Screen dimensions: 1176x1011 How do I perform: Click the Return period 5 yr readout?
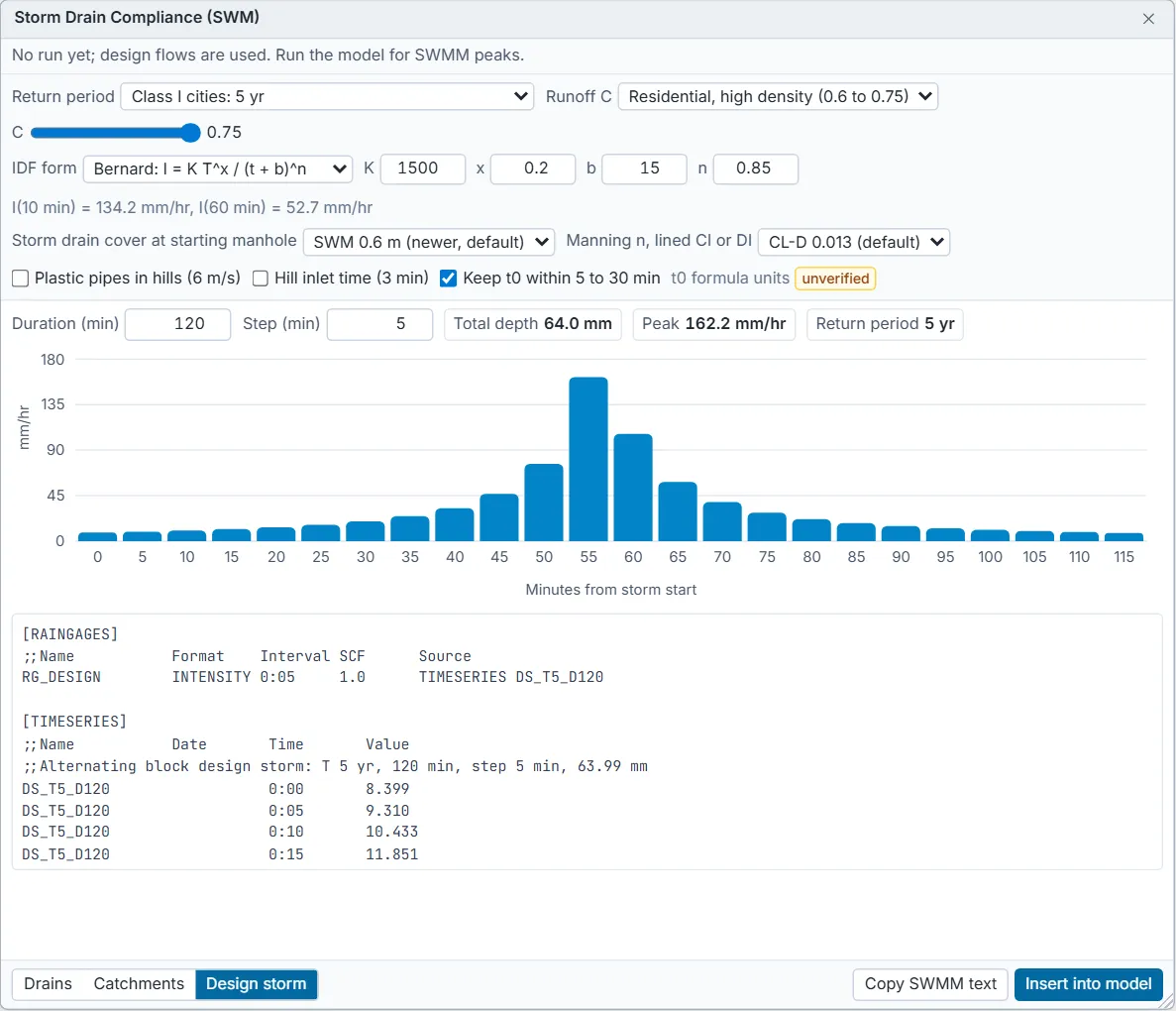pos(885,323)
